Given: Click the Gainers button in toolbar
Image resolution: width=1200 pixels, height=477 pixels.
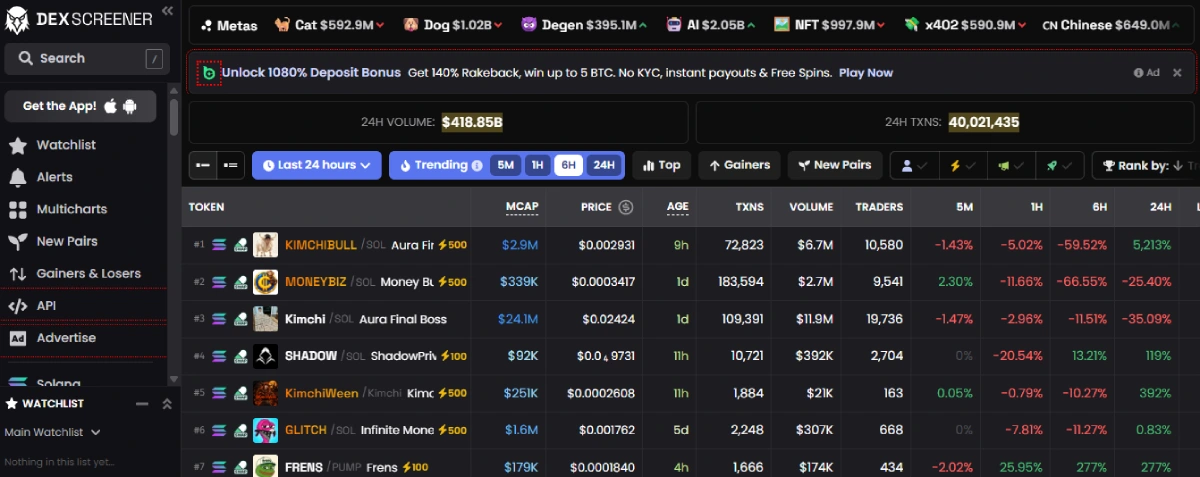Looking at the screenshot, I should point(739,165).
